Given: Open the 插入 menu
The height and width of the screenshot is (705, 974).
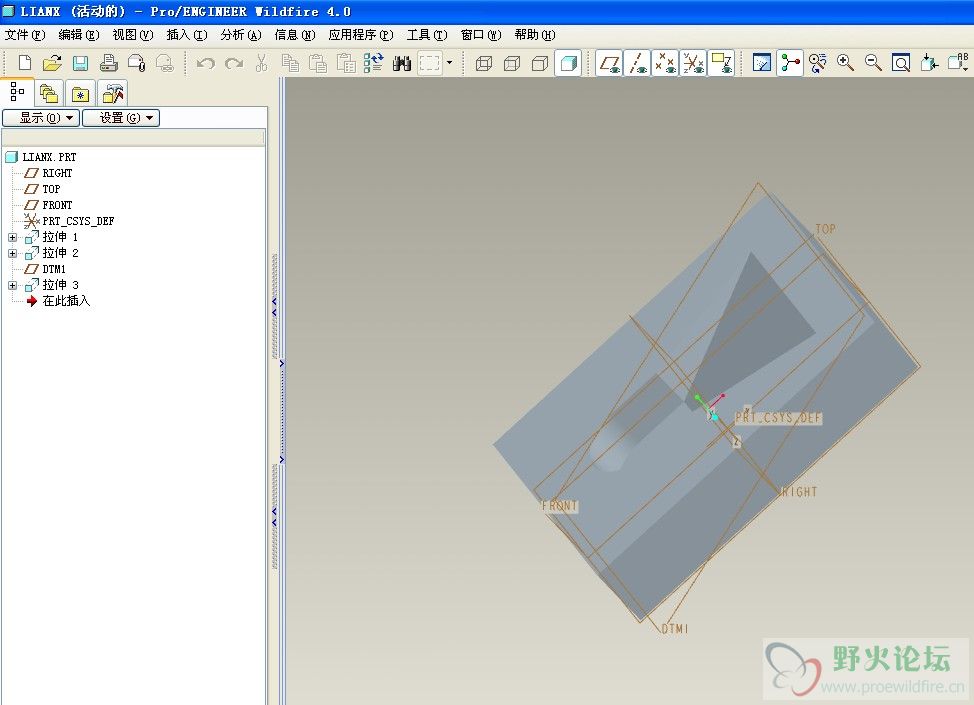Looking at the screenshot, I should [x=186, y=35].
